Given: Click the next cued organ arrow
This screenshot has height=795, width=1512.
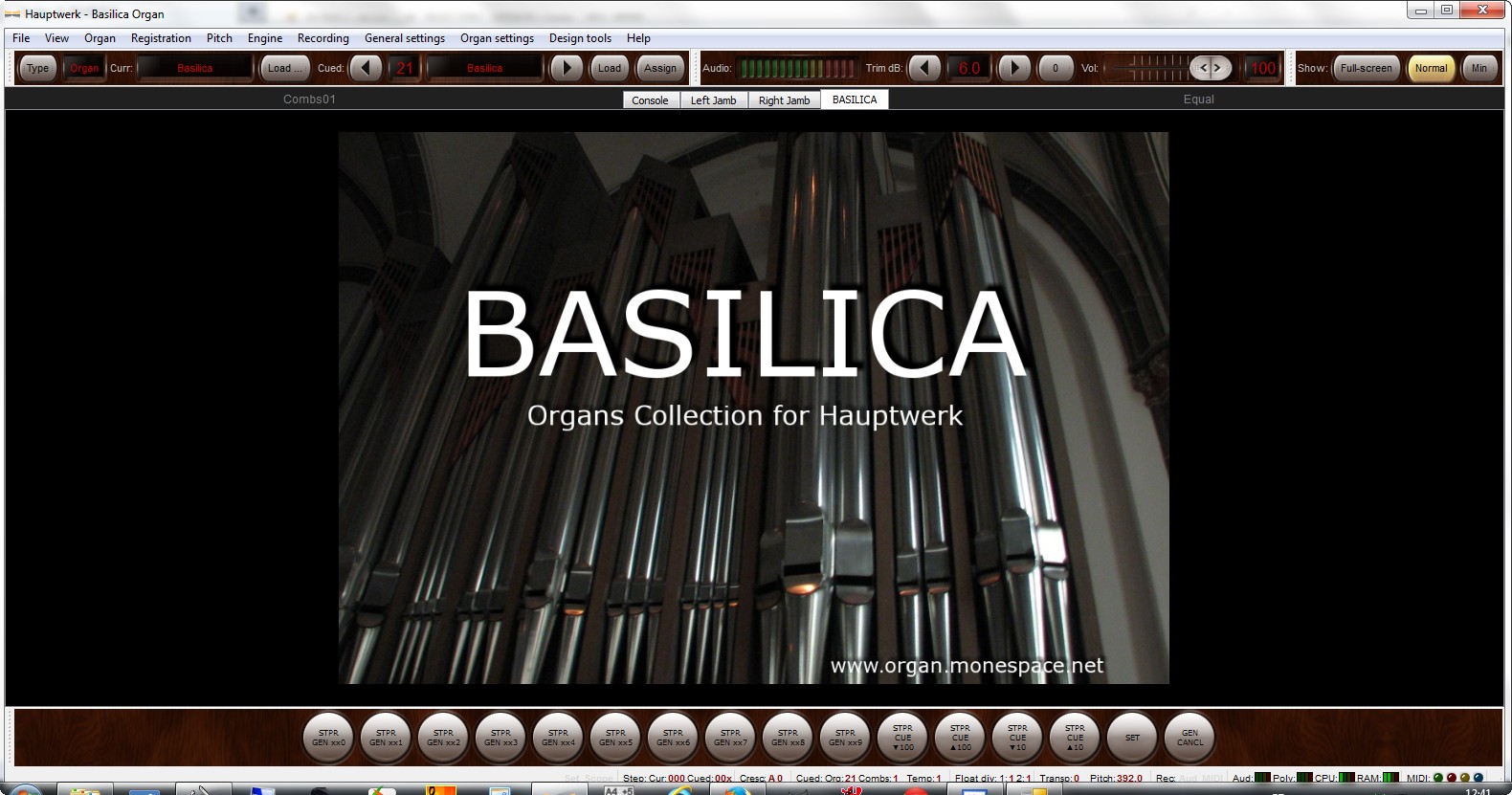Looking at the screenshot, I should [567, 68].
